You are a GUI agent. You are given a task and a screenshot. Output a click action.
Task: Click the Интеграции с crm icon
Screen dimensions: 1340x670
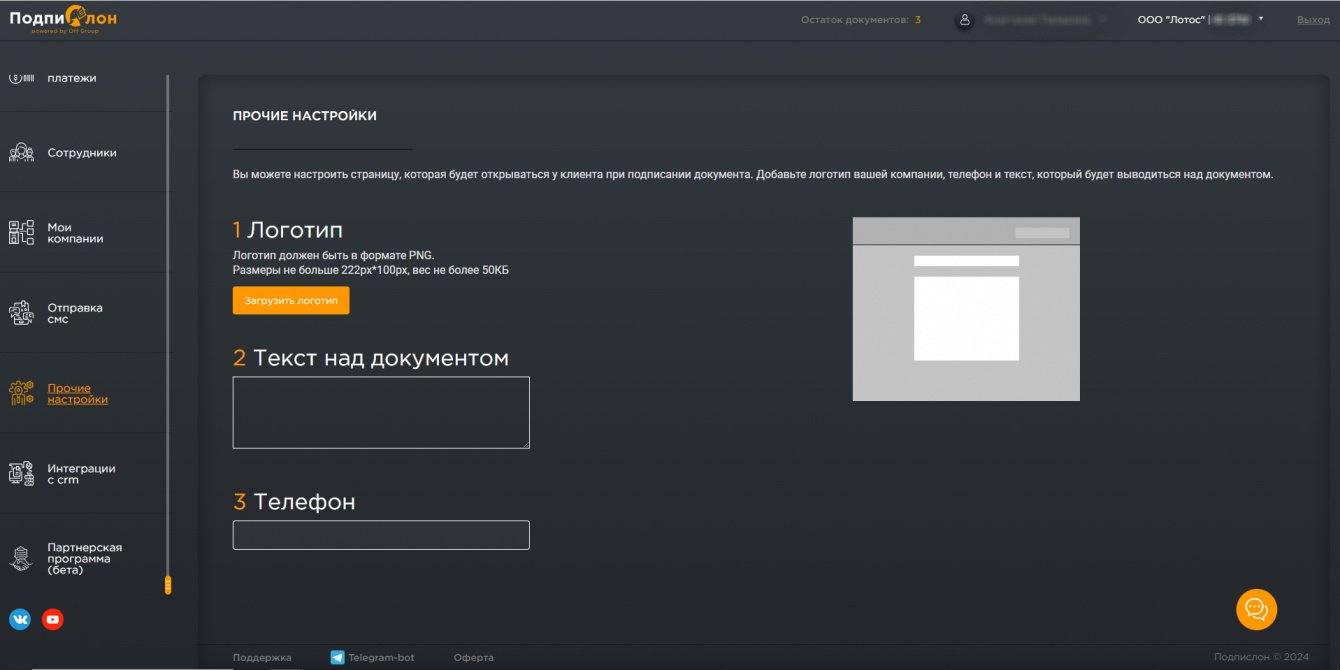pyautogui.click(x=21, y=474)
